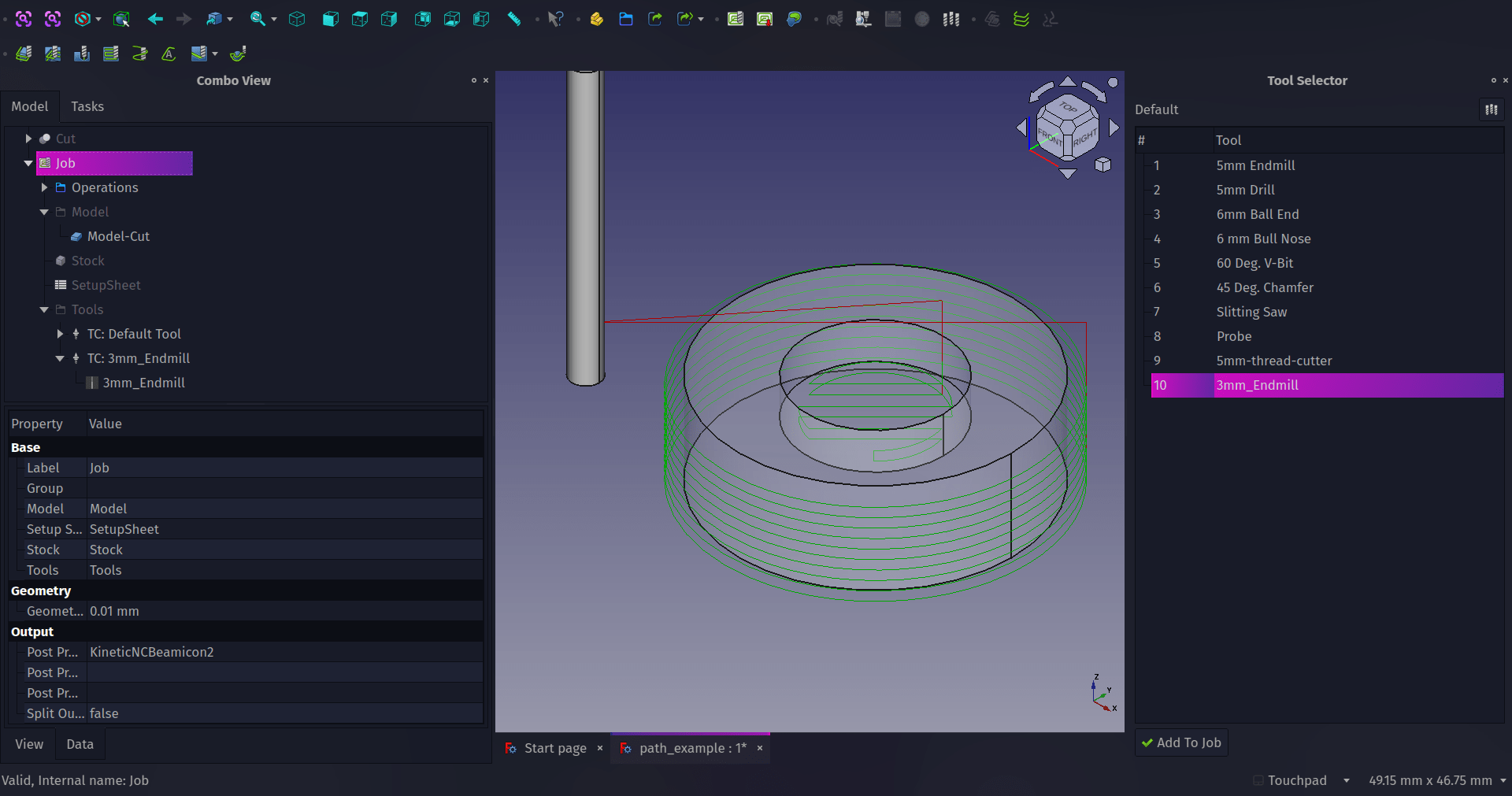This screenshot has height=796, width=1512.
Task: Click the Toolbit Dock toolbar icon
Action: [951, 19]
